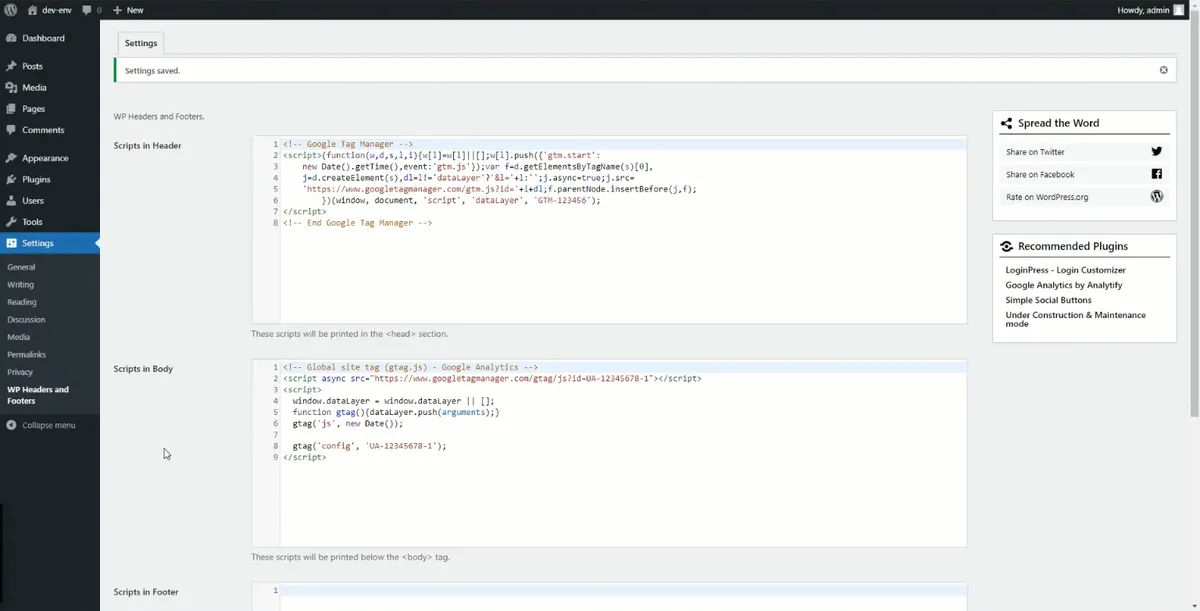Select the Settings tab
Image resolution: width=1200 pixels, height=611 pixels.
tap(141, 43)
